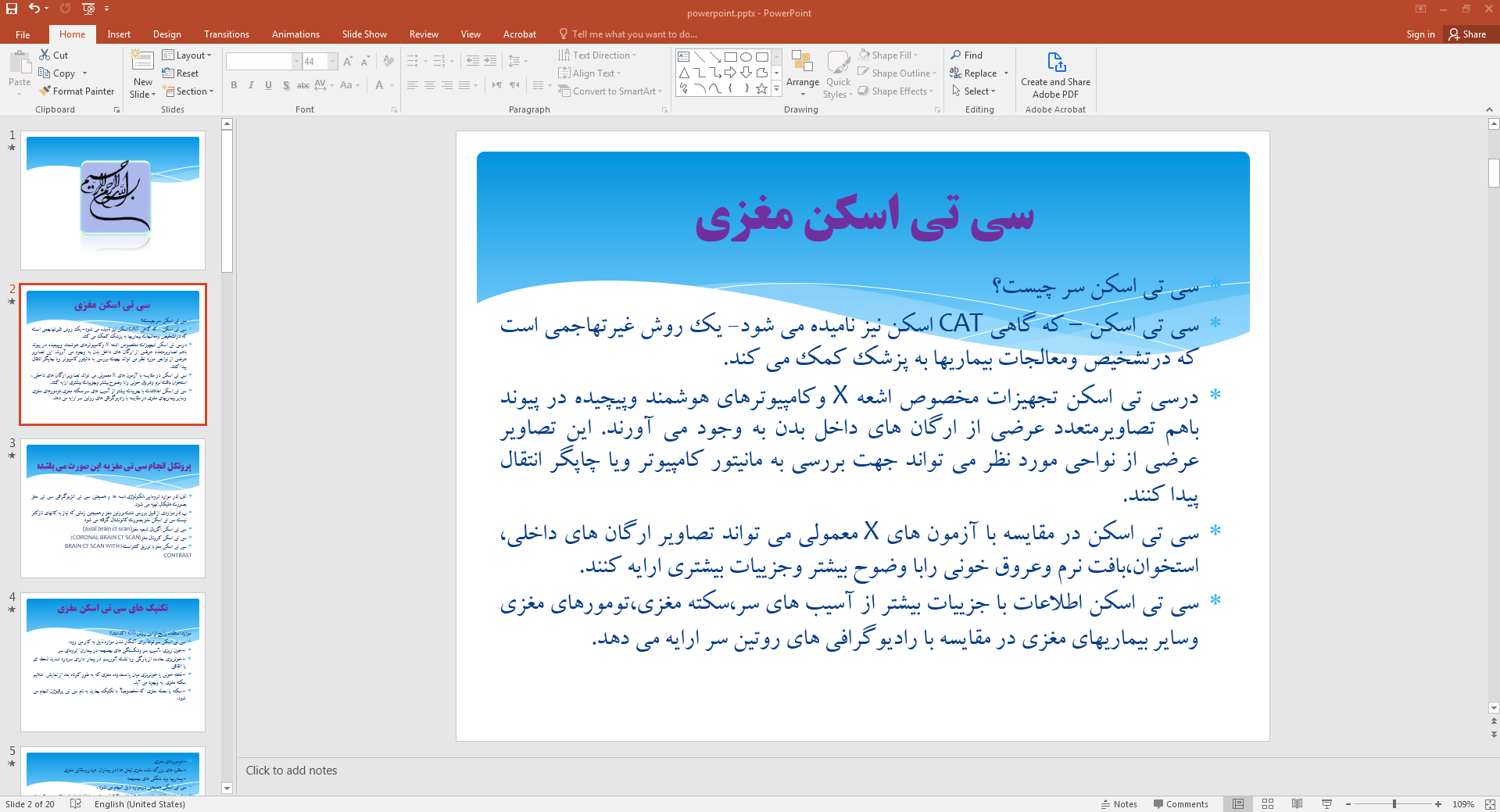Toggle Normal view button in status bar
The height and width of the screenshot is (812, 1500).
point(1238,804)
